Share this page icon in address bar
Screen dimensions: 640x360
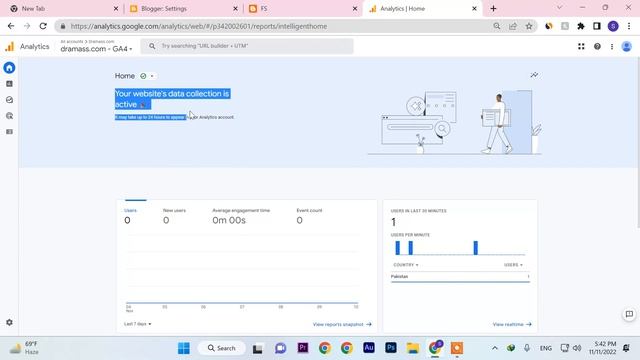coord(513,26)
